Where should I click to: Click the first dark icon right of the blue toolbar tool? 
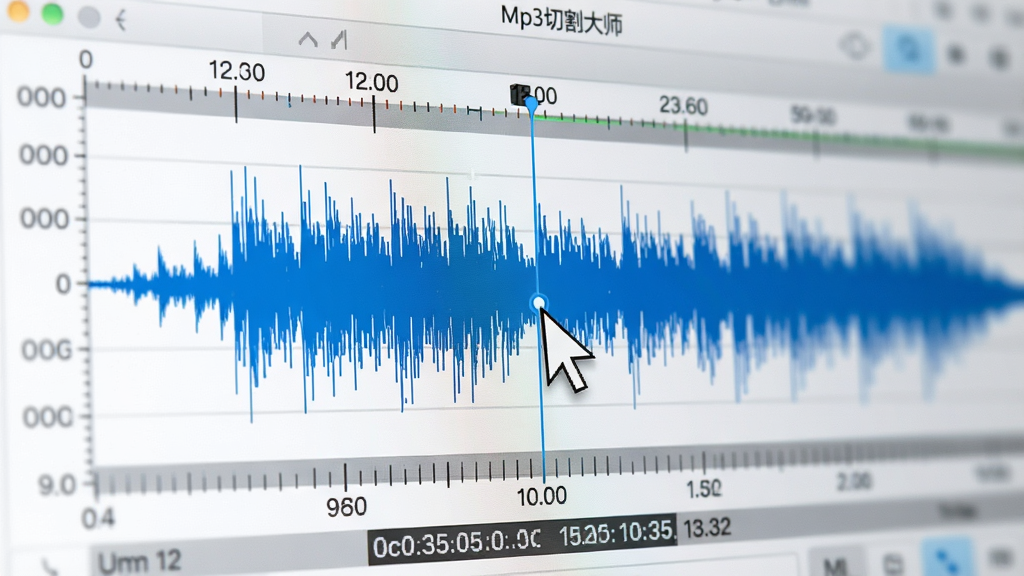point(956,55)
